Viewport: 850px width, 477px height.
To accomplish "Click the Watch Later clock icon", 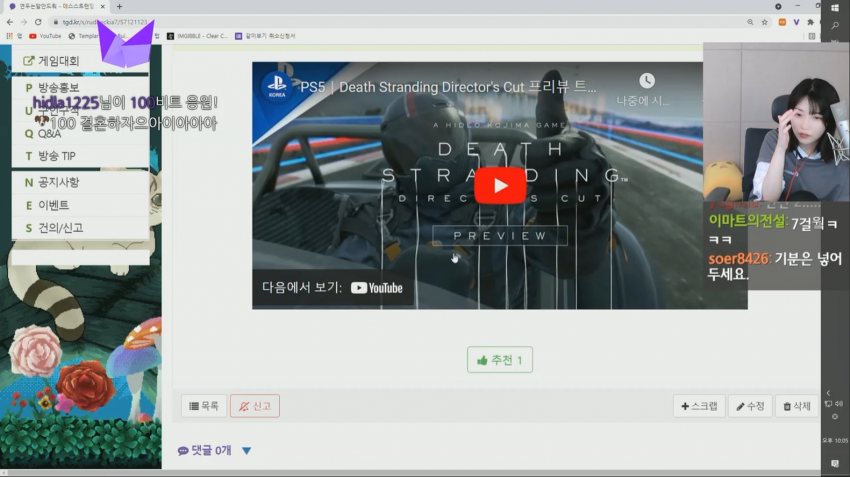I will (x=647, y=81).
